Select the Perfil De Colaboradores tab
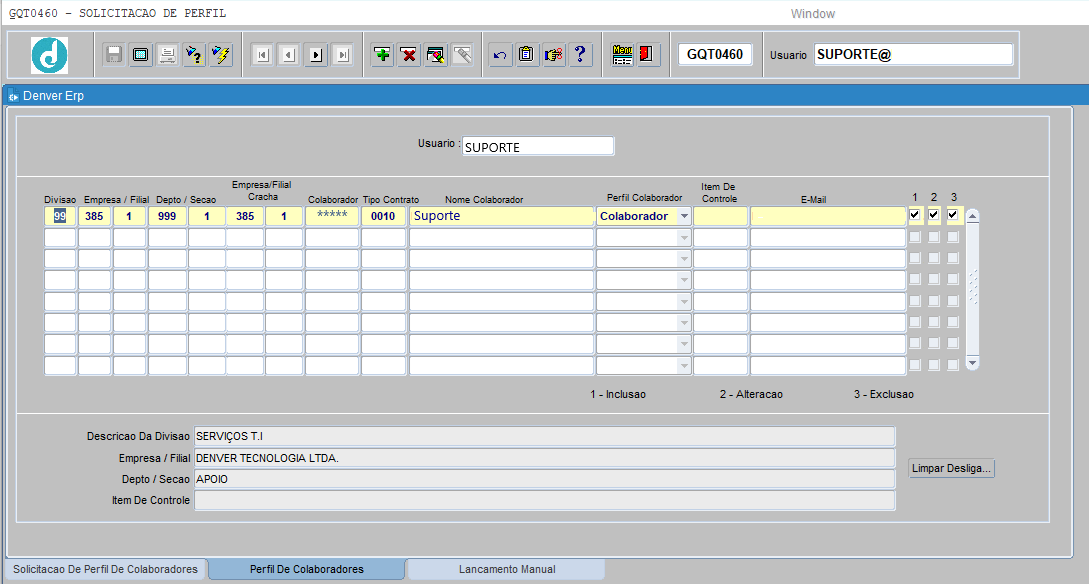Viewport: 1089px width, 584px height. (x=306, y=569)
